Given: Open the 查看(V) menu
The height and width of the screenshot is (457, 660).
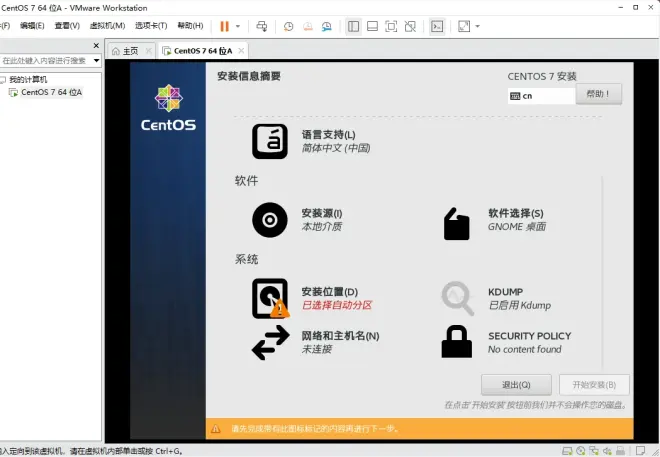Looking at the screenshot, I should [x=67, y=26].
